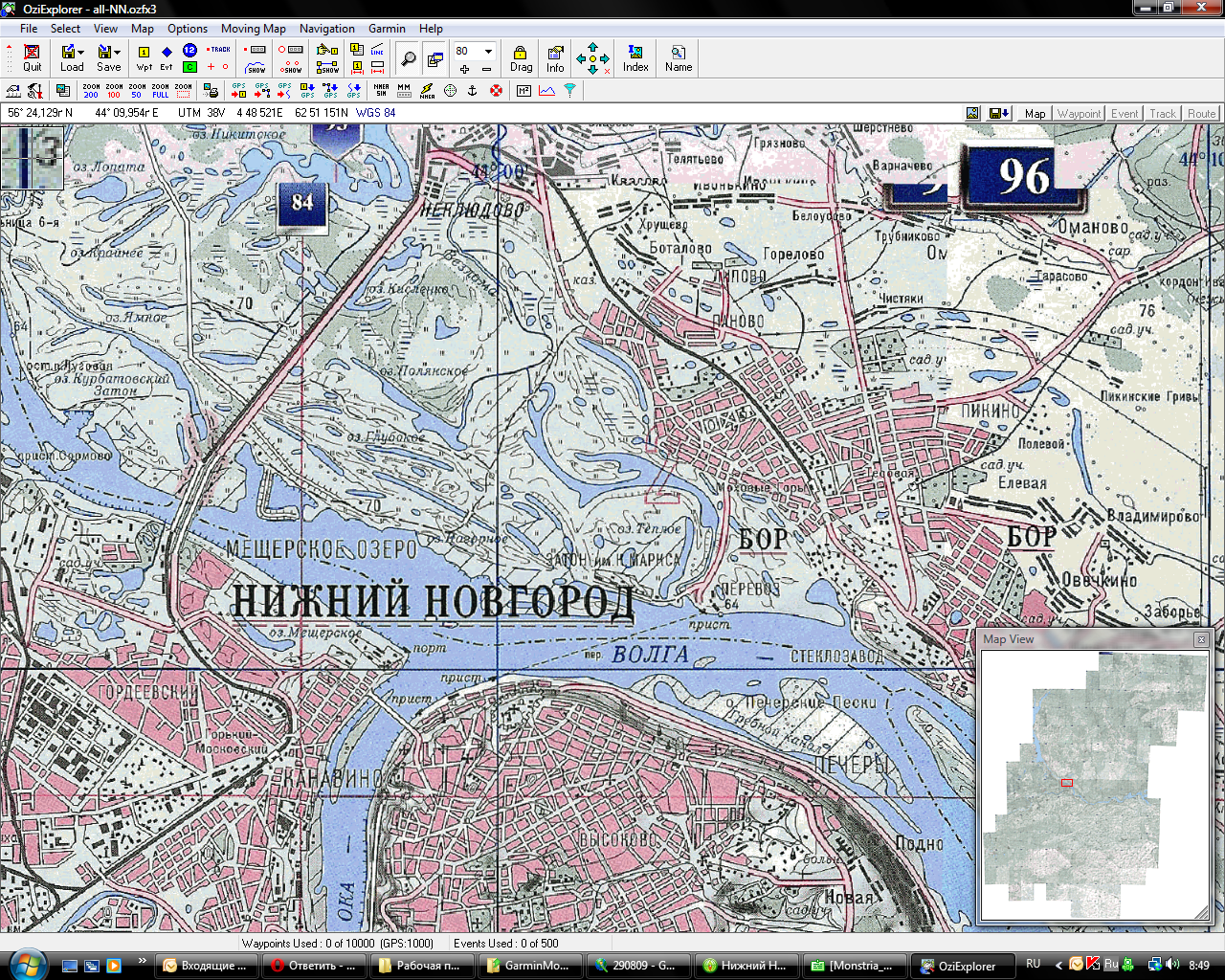1225x980 pixels.
Task: Open the Info tool
Action: pyautogui.click(x=555, y=57)
